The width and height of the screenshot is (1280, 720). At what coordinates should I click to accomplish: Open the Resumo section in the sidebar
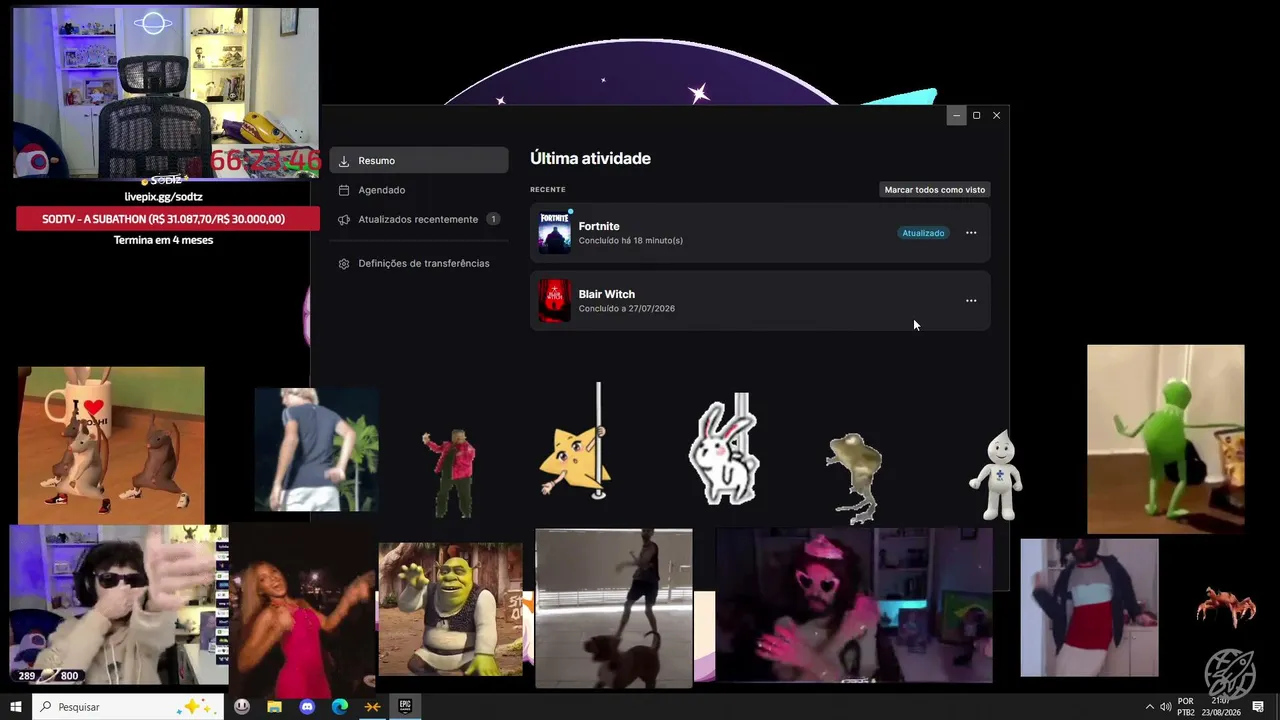click(x=419, y=160)
